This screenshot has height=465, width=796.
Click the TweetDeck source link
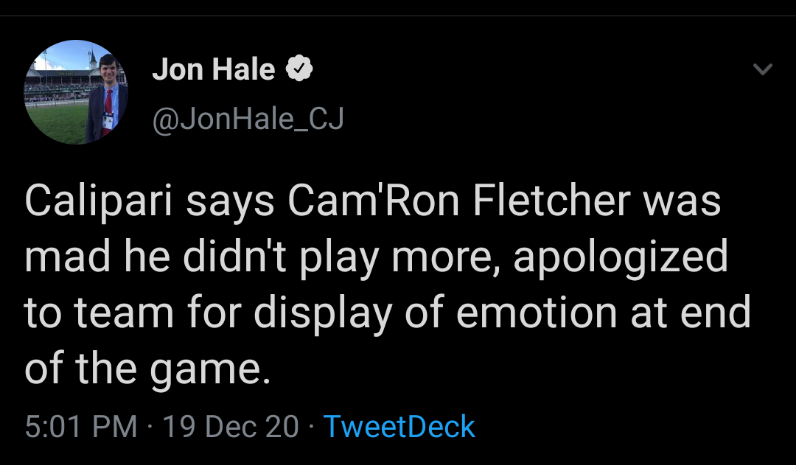click(x=400, y=426)
